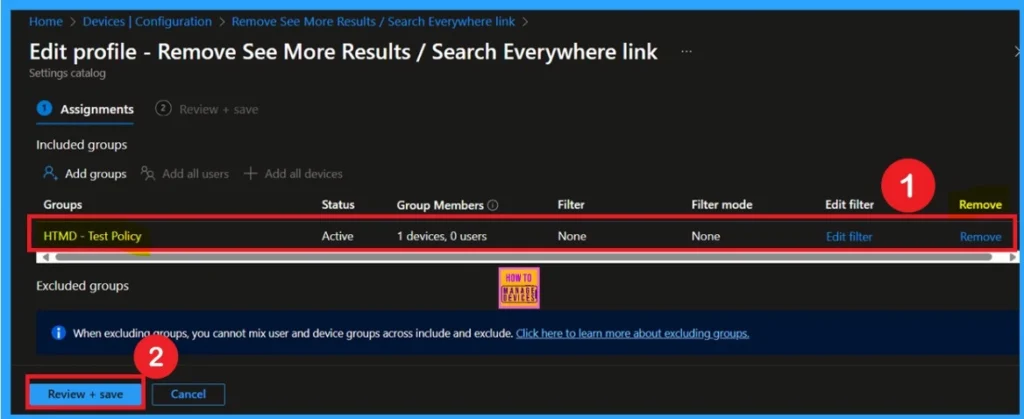Open Remove See More Results breadcrumb
The image size is (1024, 419).
click(x=374, y=22)
